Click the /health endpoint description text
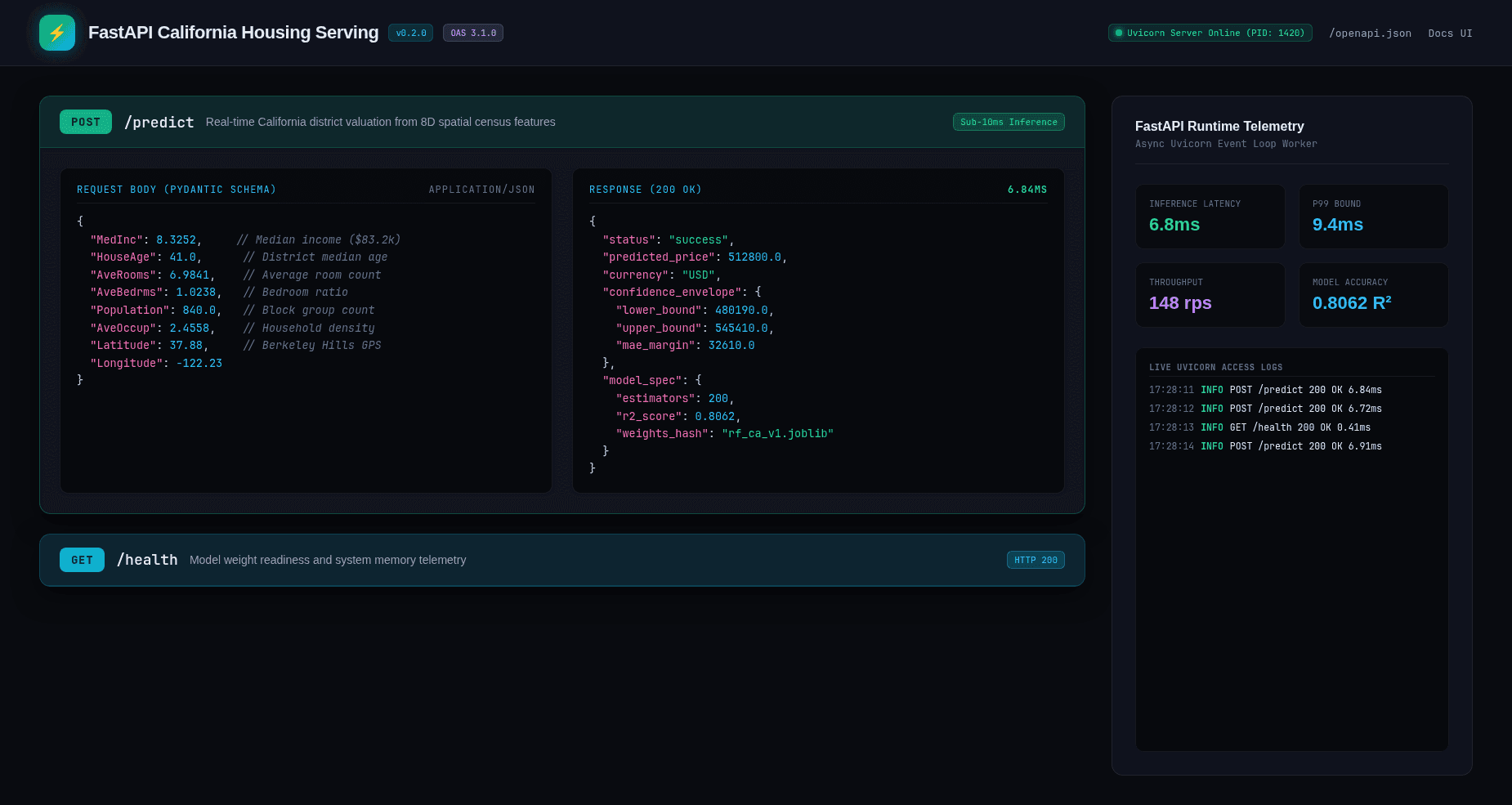1512x805 pixels. (328, 560)
